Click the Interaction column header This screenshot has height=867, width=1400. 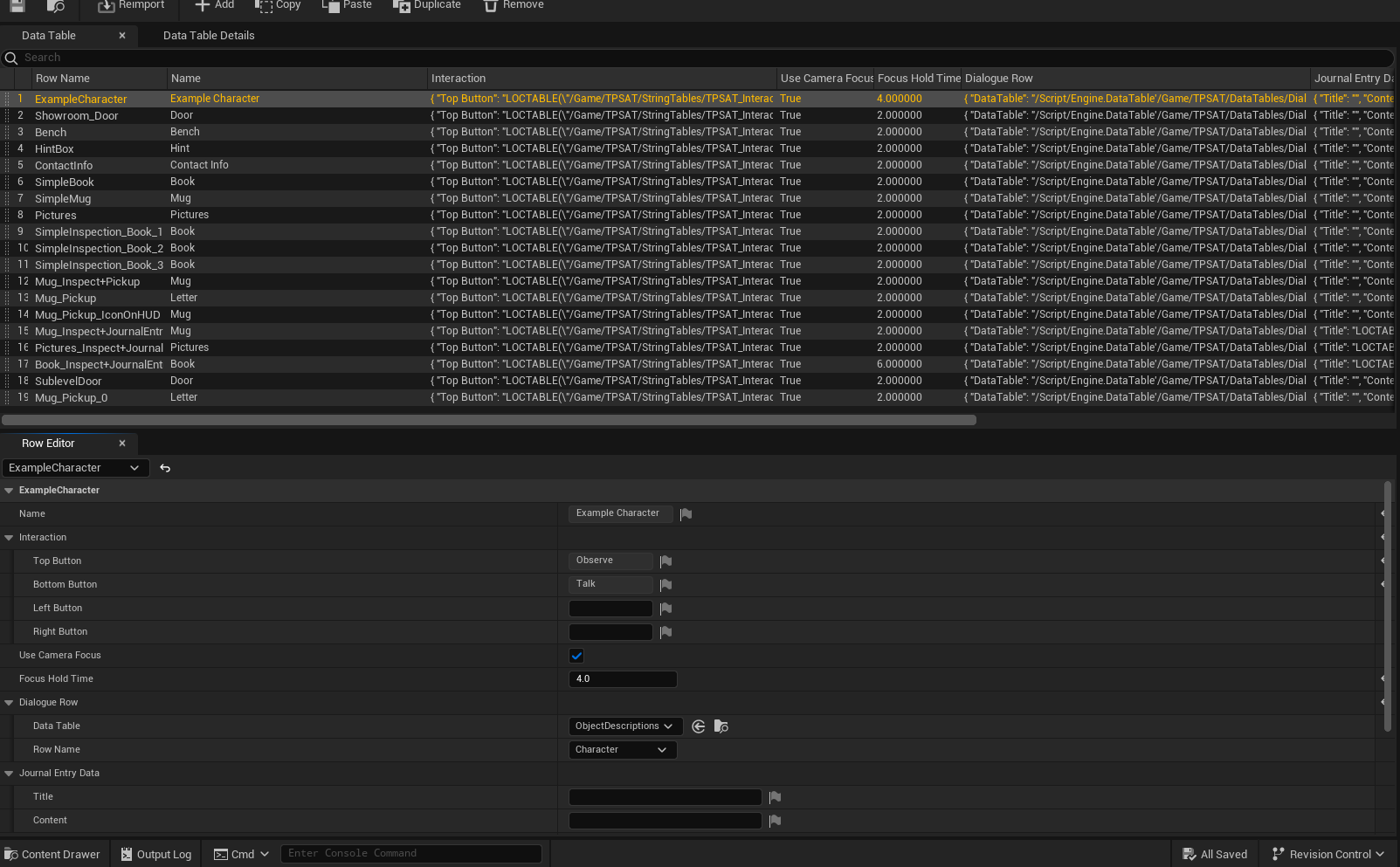click(x=603, y=79)
